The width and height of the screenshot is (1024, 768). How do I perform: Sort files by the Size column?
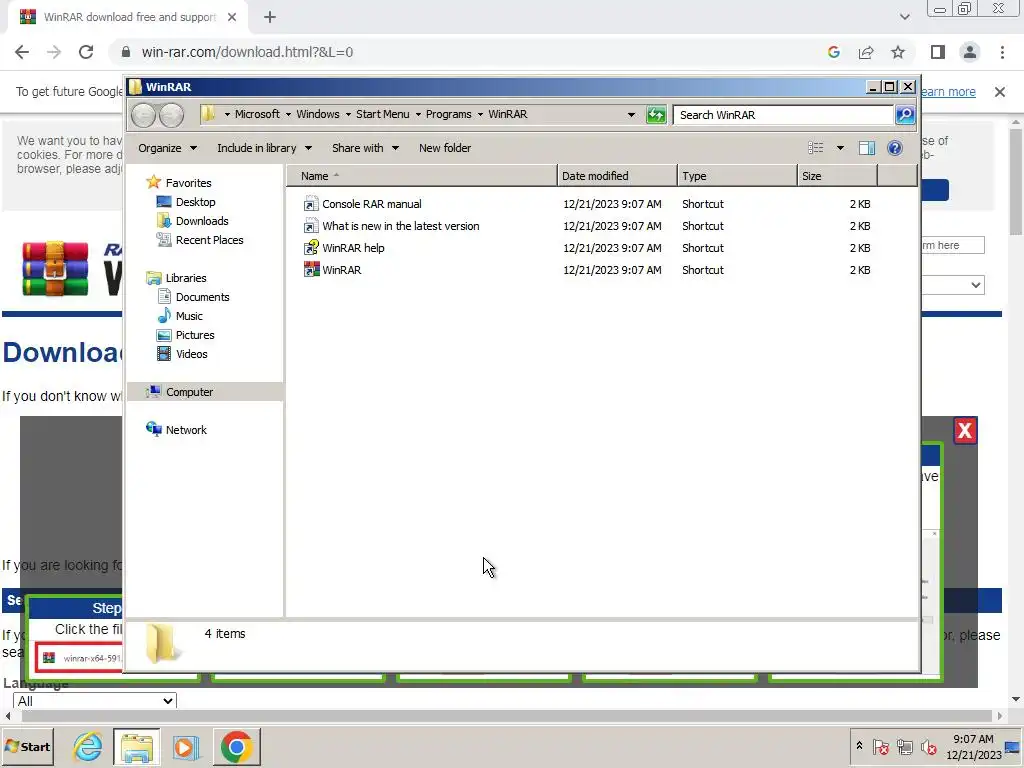click(x=837, y=176)
